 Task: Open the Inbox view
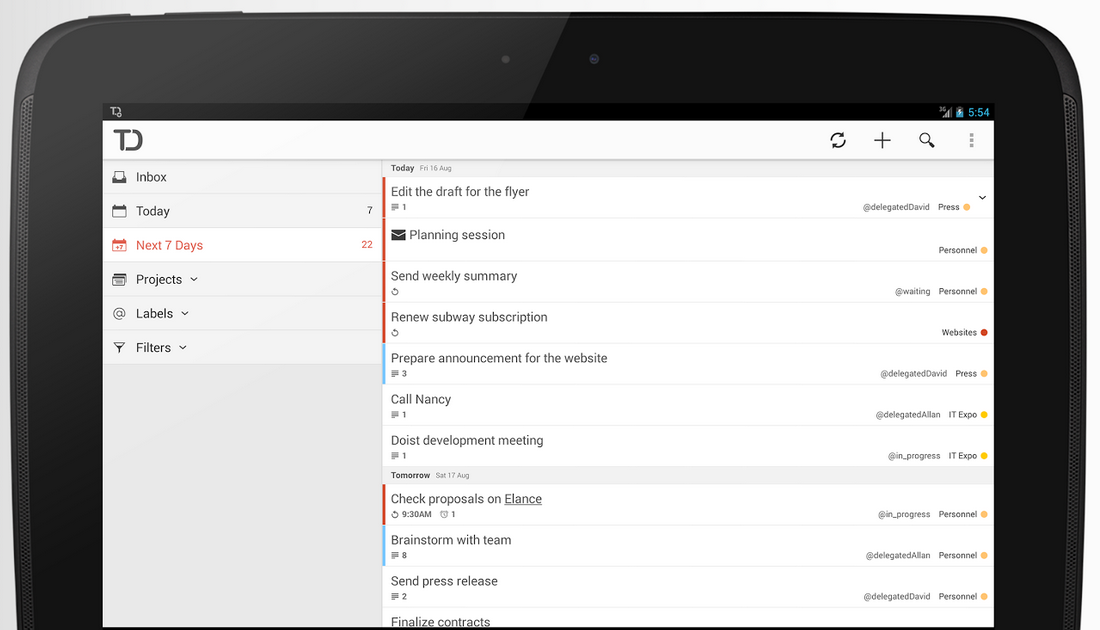coord(151,177)
